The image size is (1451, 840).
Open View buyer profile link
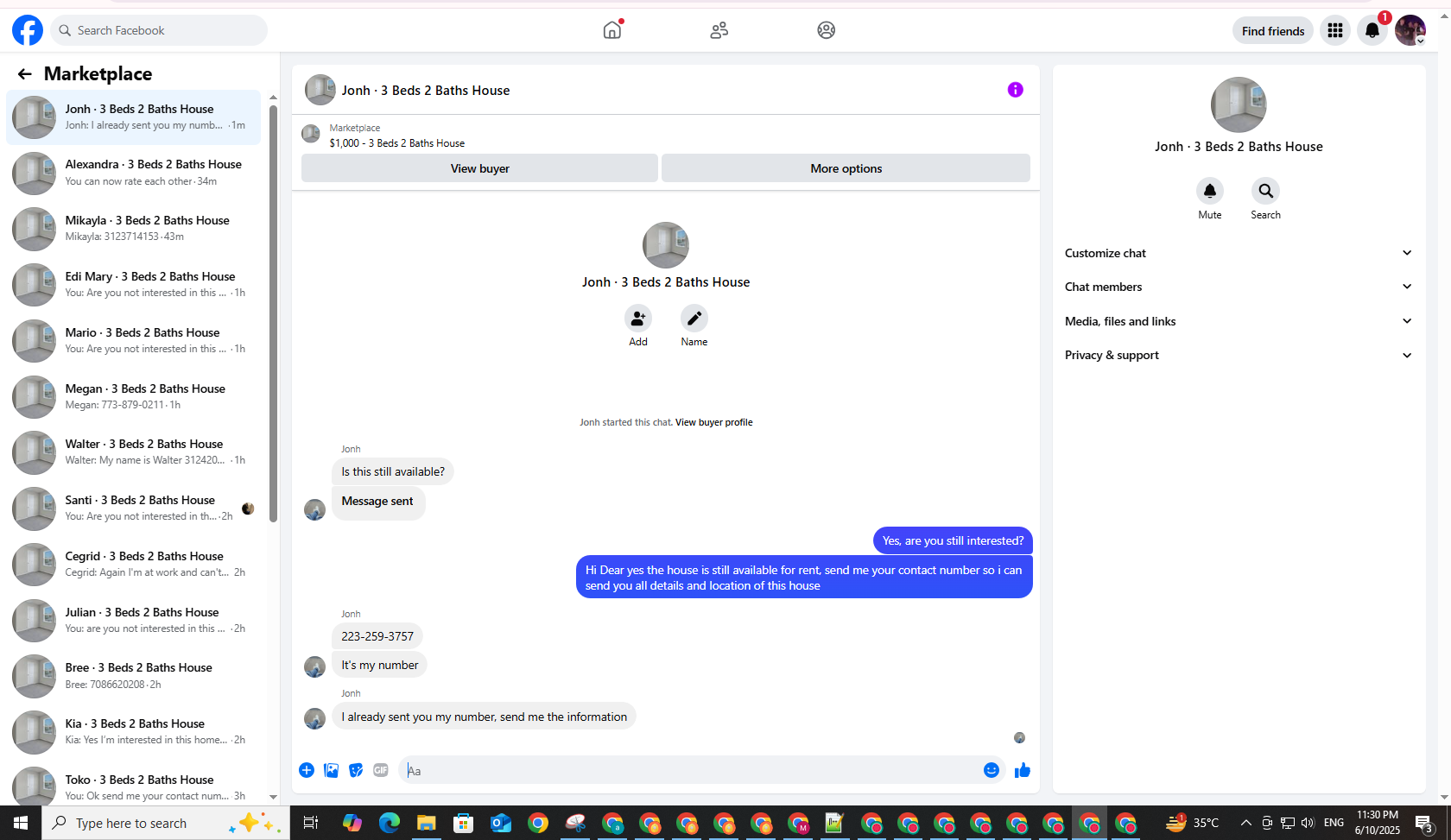(713, 422)
